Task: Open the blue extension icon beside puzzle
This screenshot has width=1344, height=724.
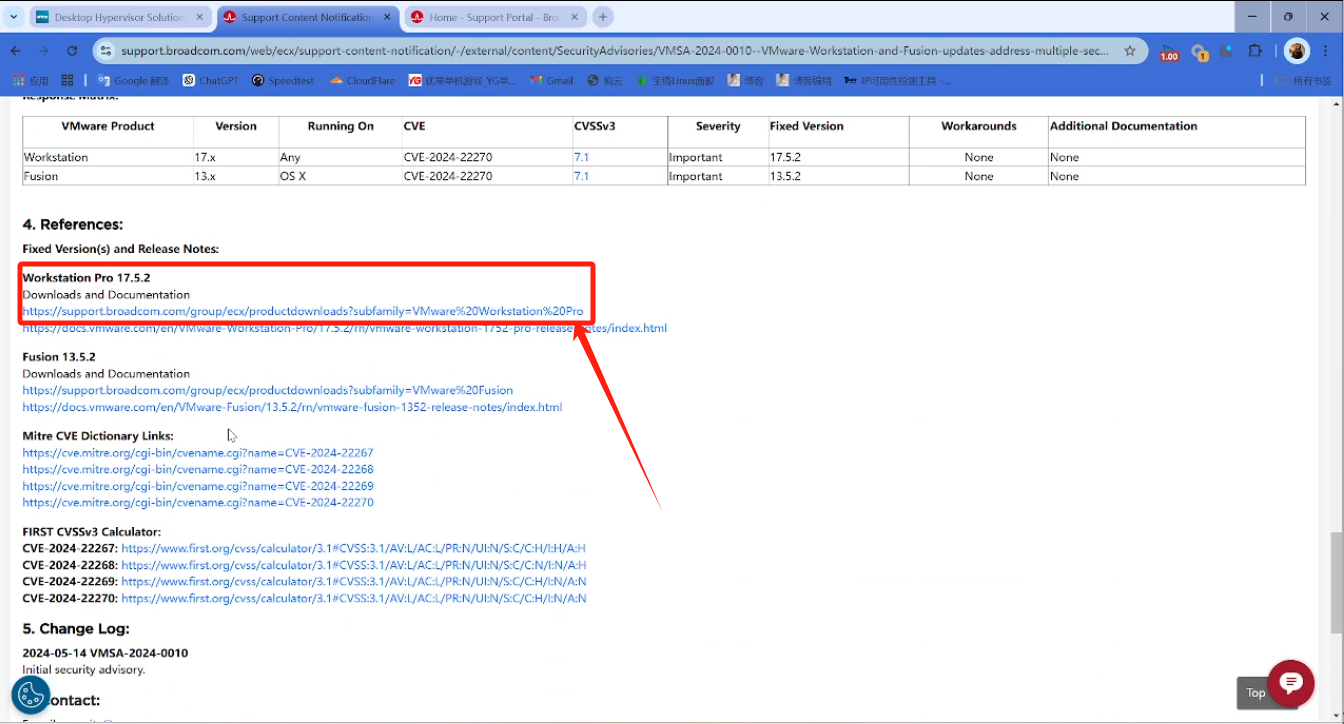Action: pyautogui.click(x=1227, y=50)
